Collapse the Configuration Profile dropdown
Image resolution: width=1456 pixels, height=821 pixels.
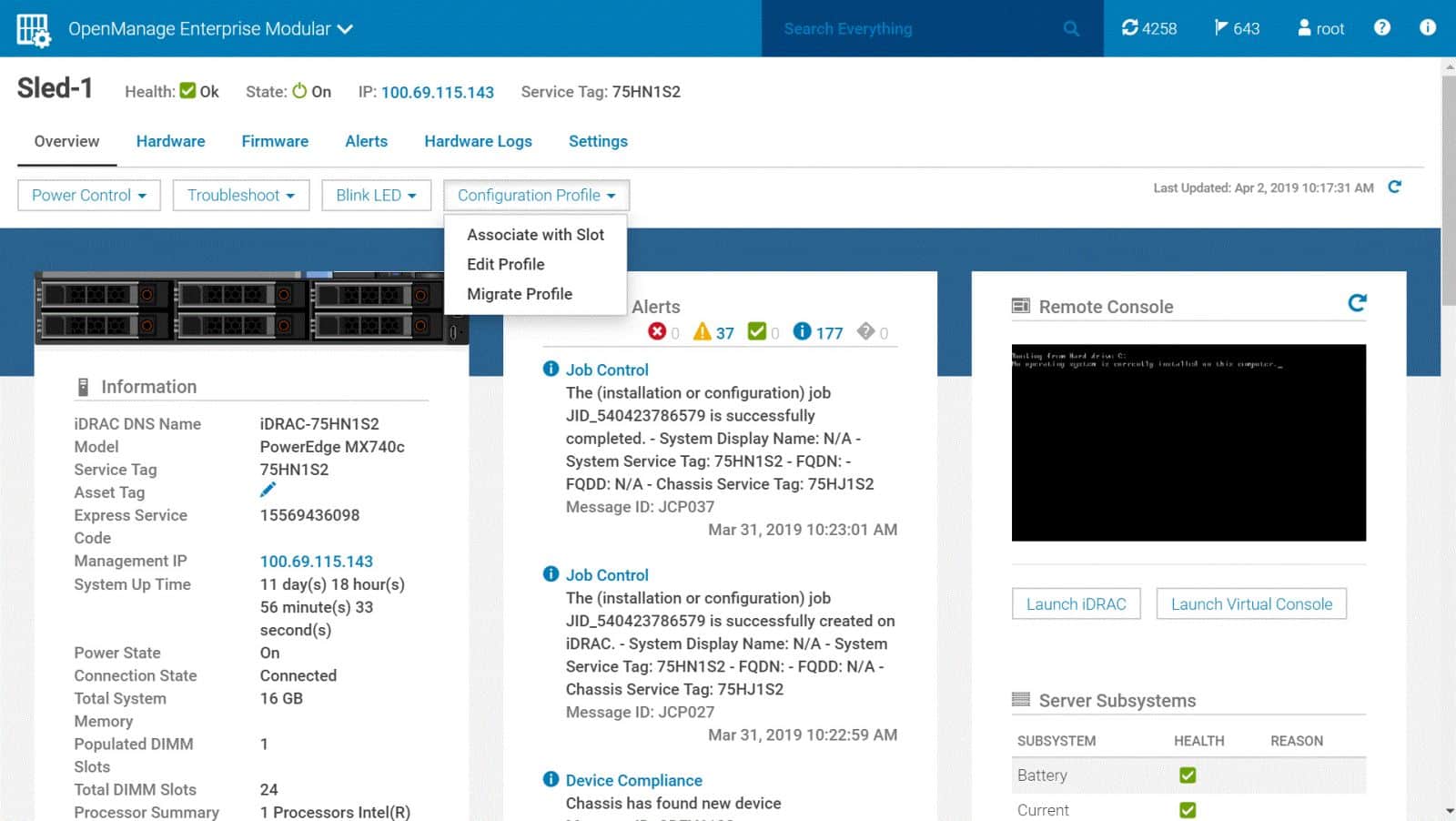(x=536, y=195)
